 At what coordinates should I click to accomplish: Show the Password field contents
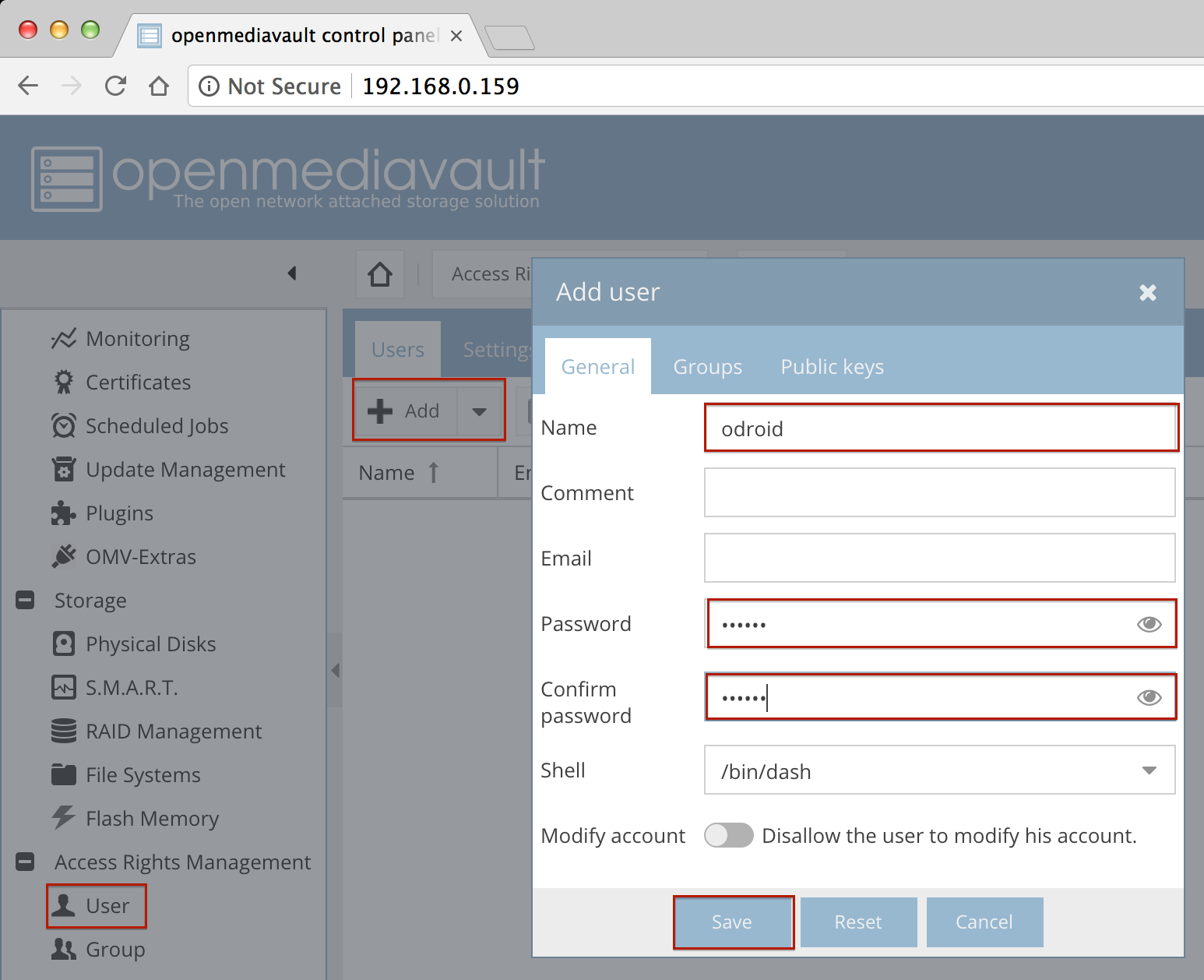(x=1149, y=624)
